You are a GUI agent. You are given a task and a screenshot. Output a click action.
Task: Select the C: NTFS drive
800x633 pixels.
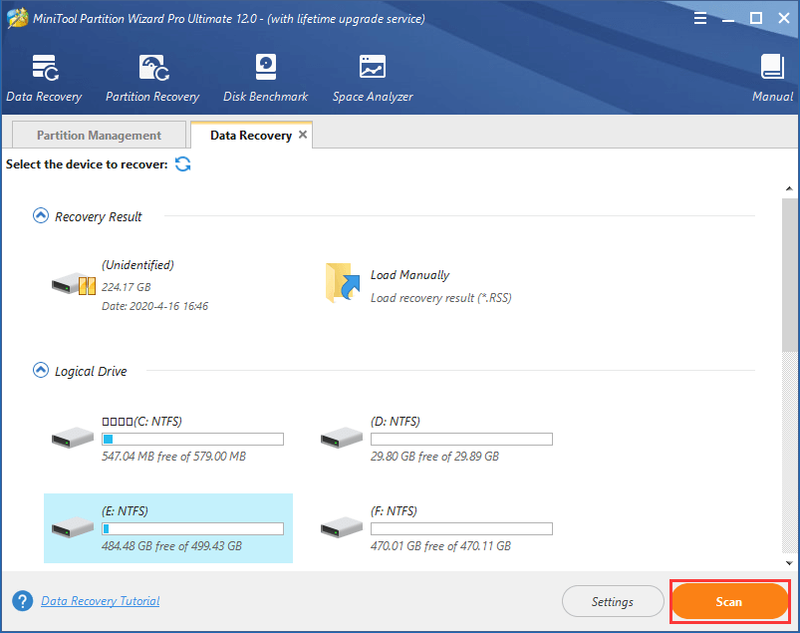(x=168, y=439)
